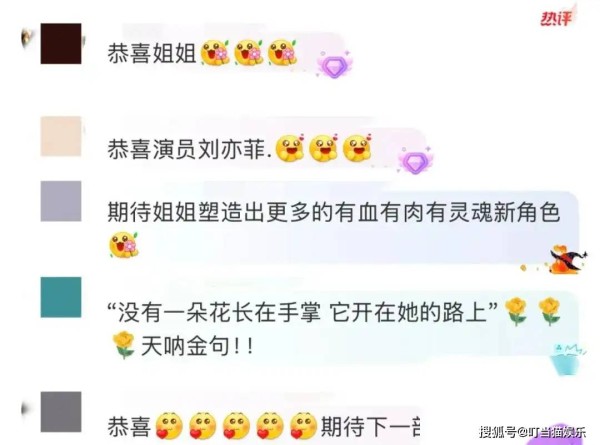Click the dark maroon avatar of first commenter
The image size is (600, 445).
[x=61, y=43]
